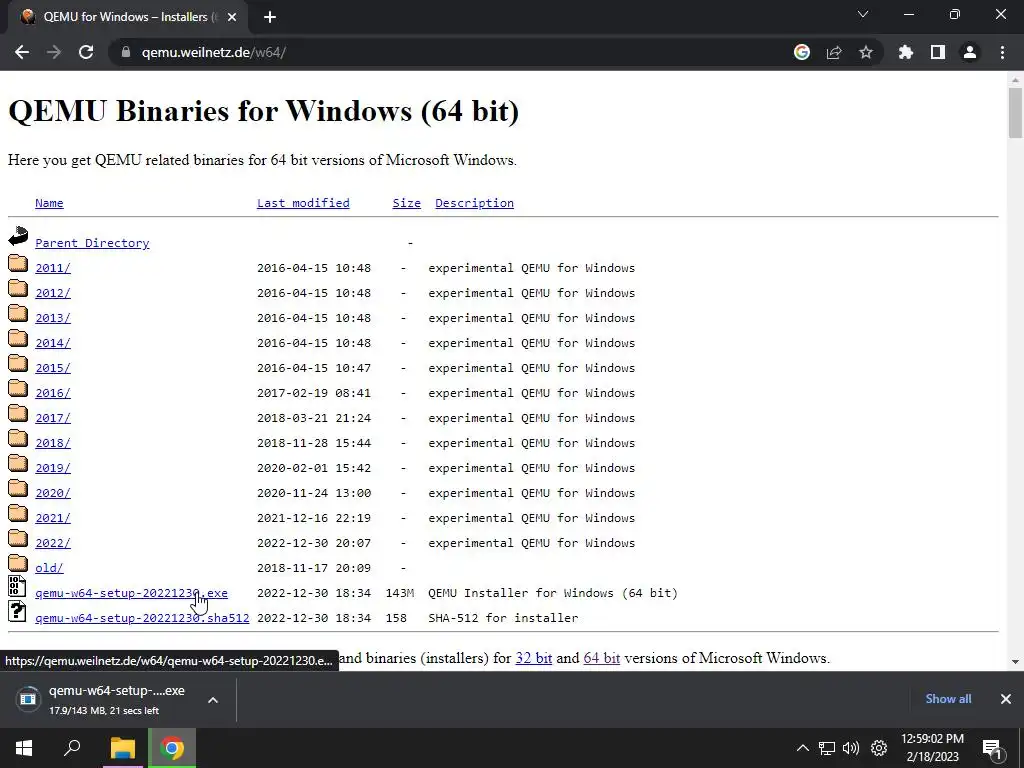Open the 2018/ folder link

pos(53,443)
